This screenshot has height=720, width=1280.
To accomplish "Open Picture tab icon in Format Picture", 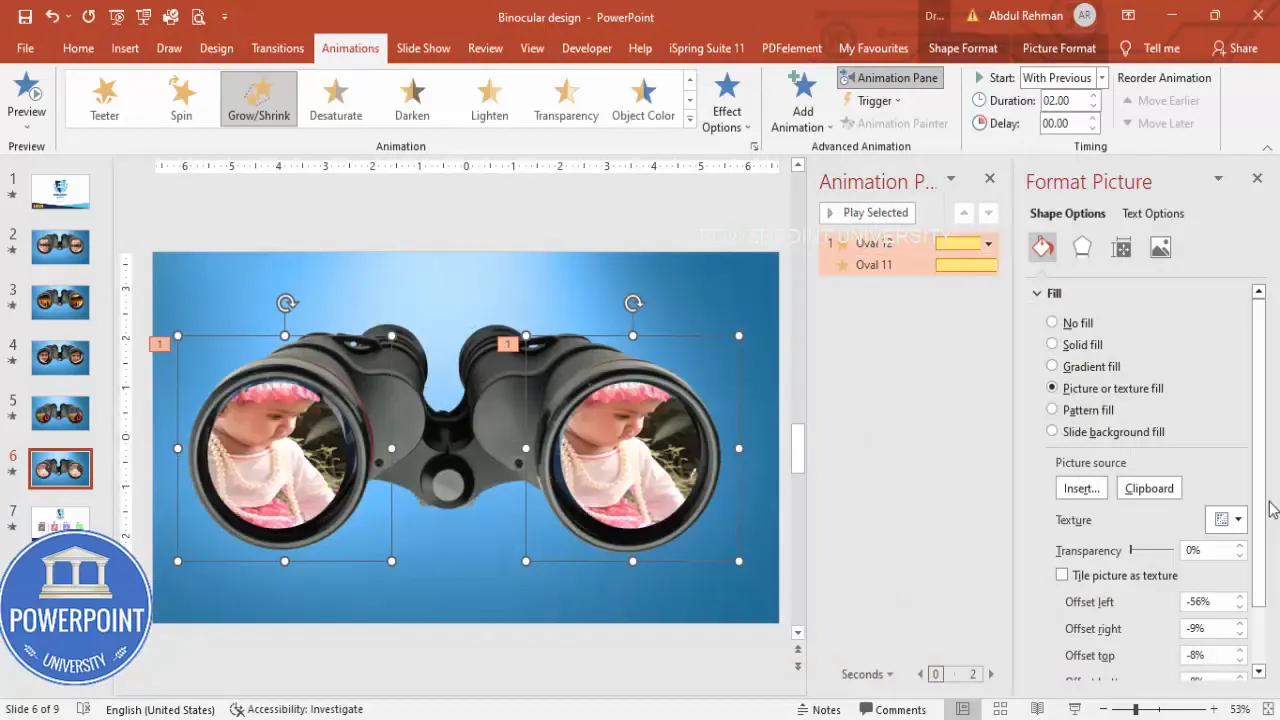I will point(1160,247).
